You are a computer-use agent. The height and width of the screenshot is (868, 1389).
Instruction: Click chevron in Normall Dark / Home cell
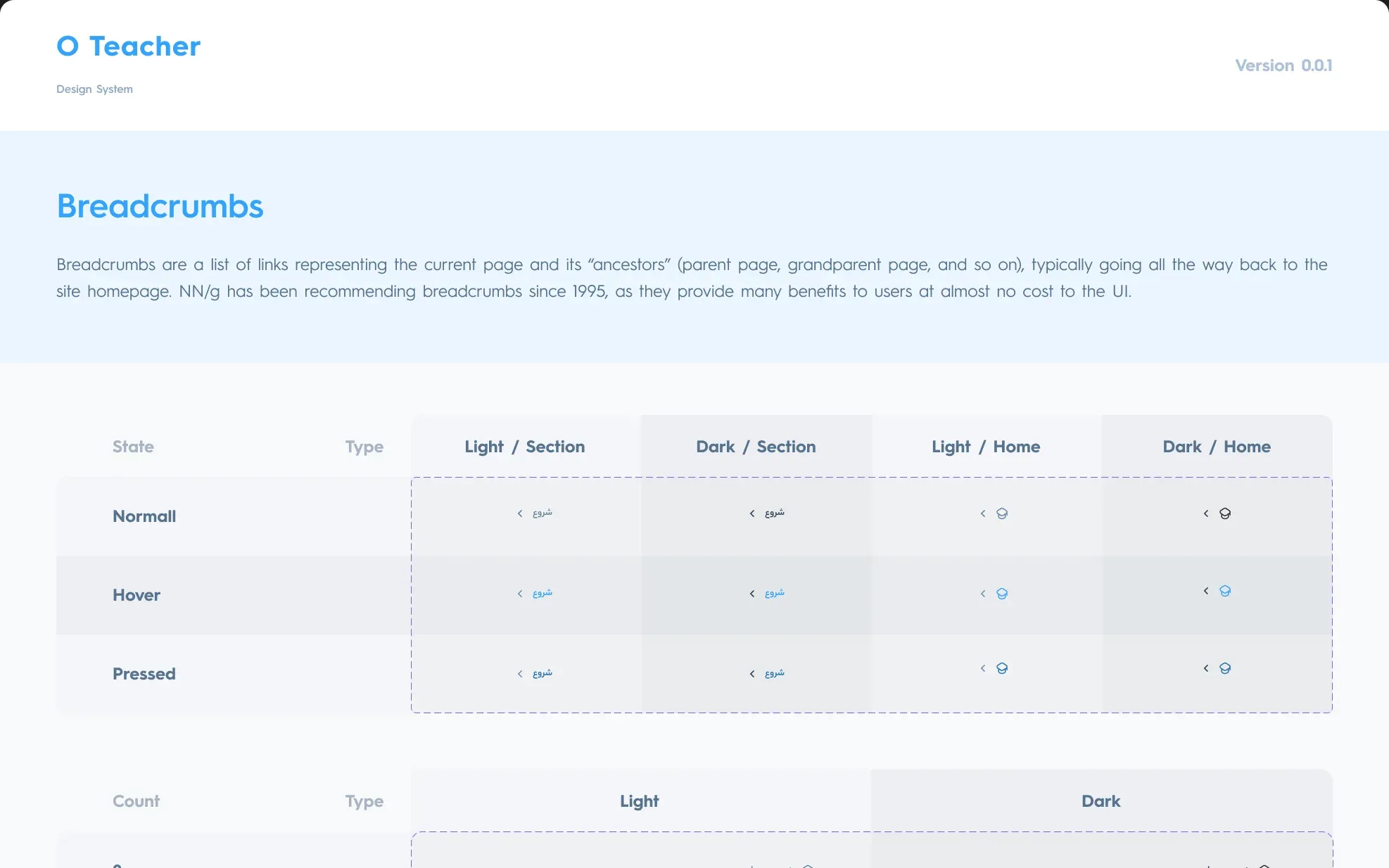(x=1206, y=513)
